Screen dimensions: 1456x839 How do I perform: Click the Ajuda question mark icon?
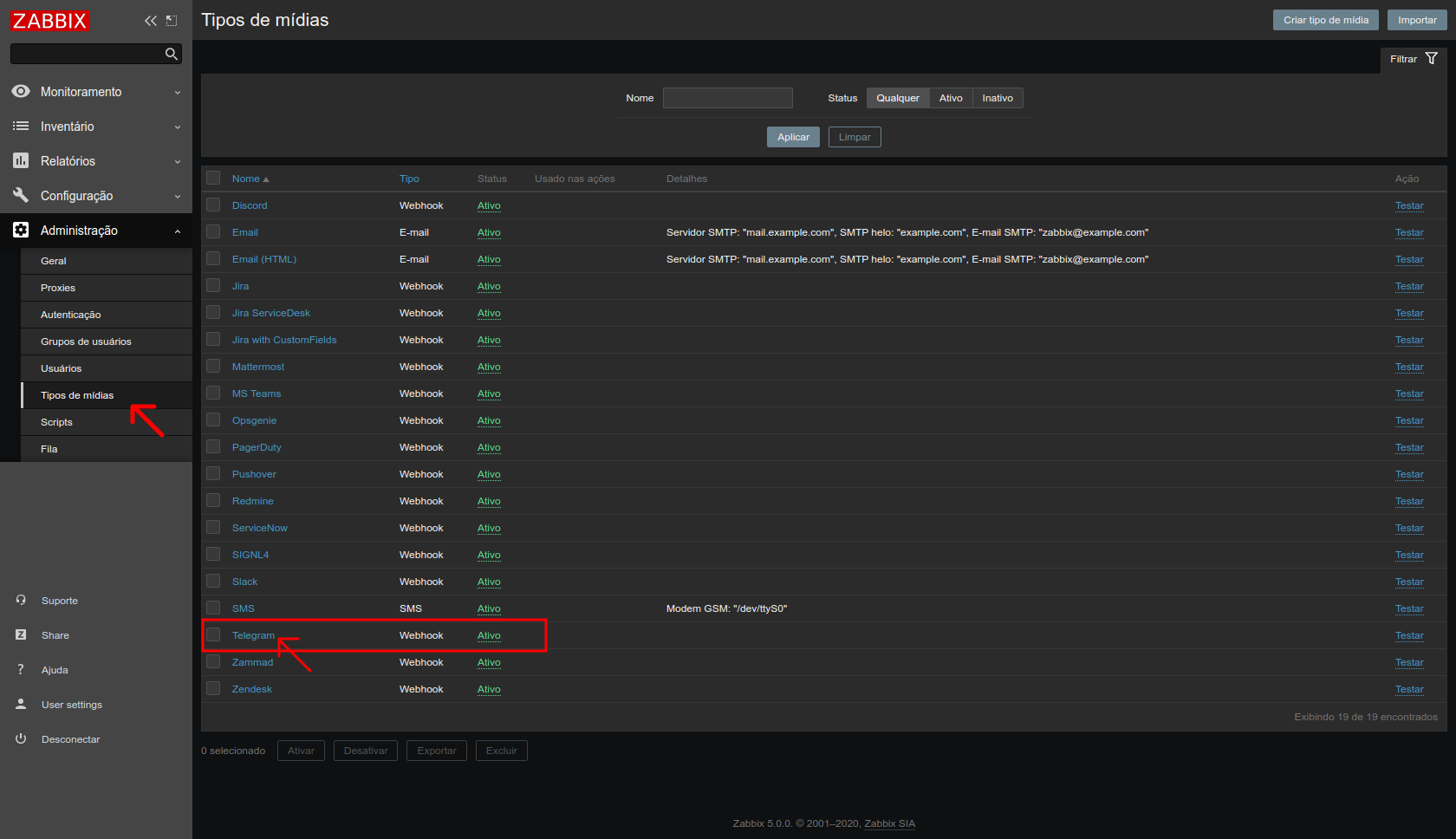click(x=21, y=669)
